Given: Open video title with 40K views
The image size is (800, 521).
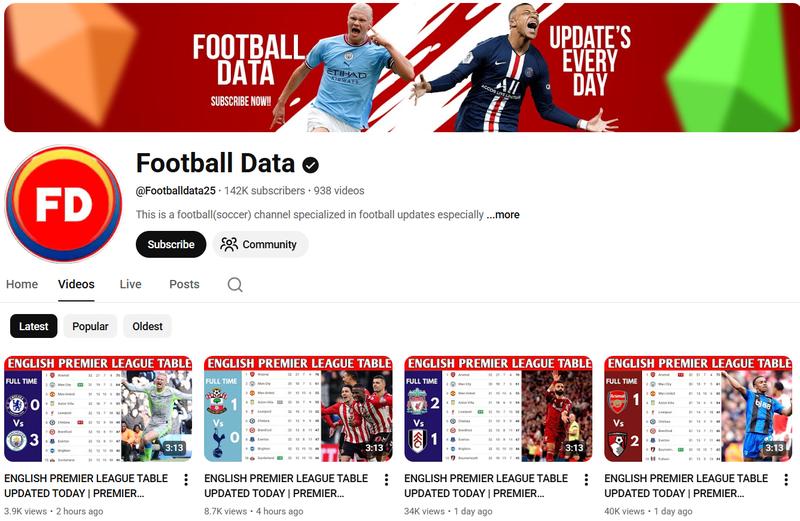Looking at the screenshot, I should coord(686,486).
